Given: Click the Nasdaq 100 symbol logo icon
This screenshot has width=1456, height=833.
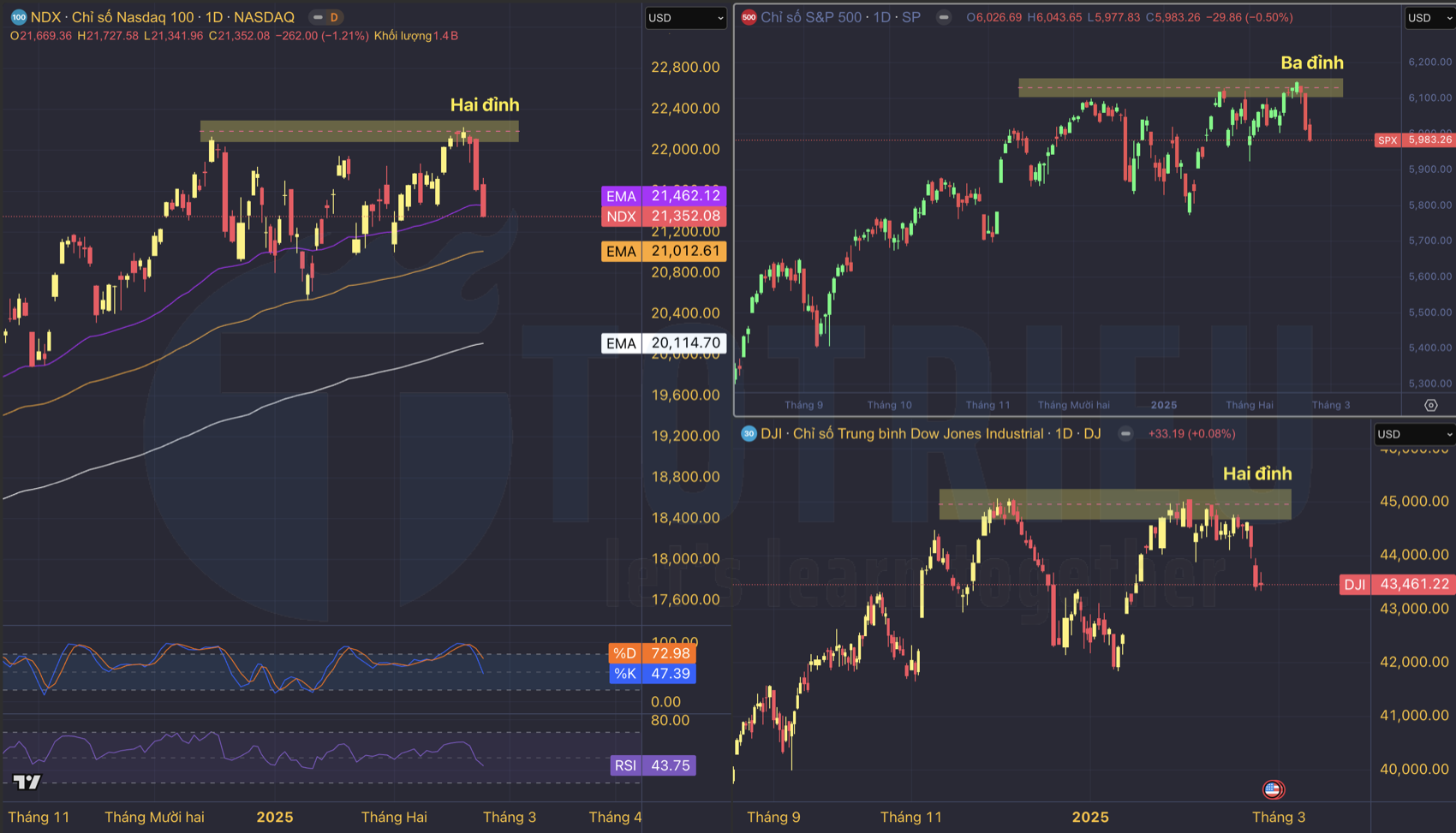Looking at the screenshot, I should pos(18,17).
